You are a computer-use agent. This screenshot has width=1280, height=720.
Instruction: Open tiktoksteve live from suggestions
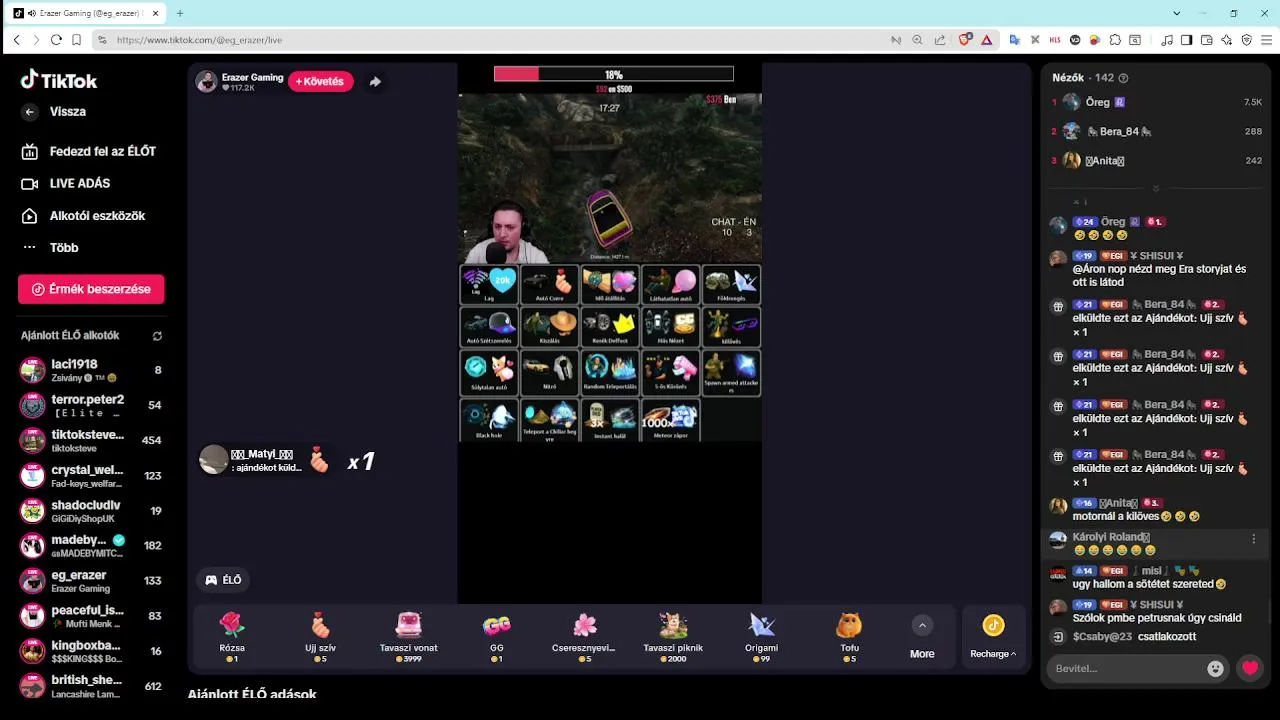pyautogui.click(x=91, y=440)
